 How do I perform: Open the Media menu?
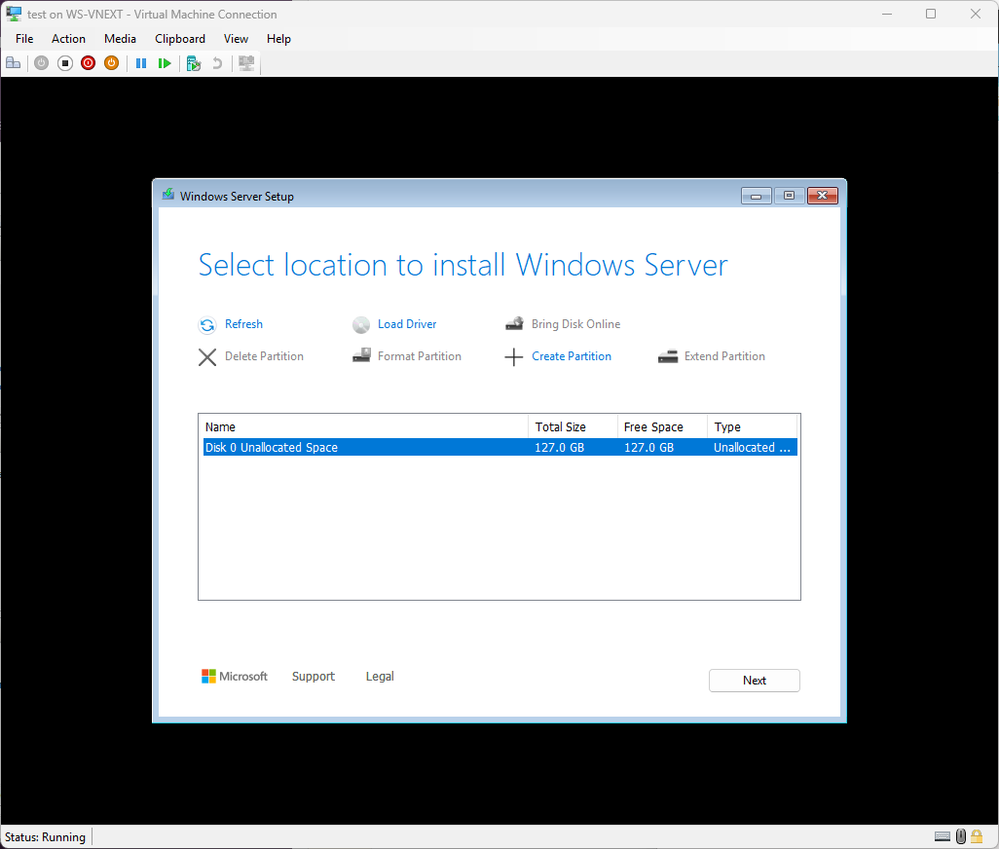tap(120, 39)
